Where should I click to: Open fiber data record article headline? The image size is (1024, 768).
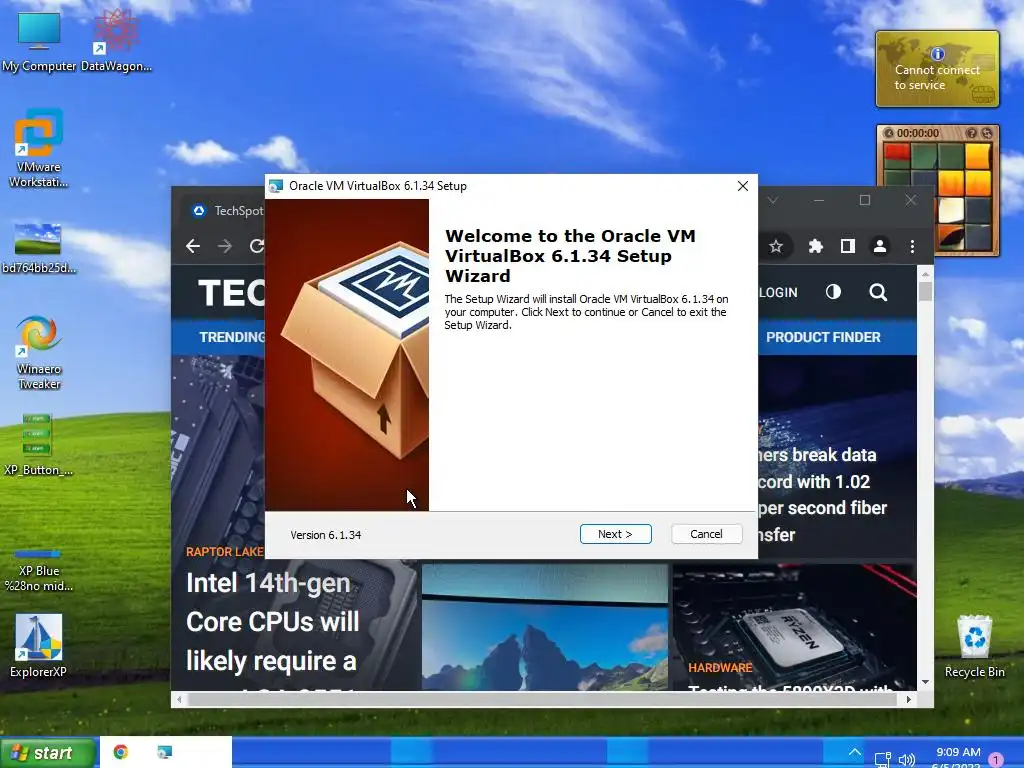[822, 494]
